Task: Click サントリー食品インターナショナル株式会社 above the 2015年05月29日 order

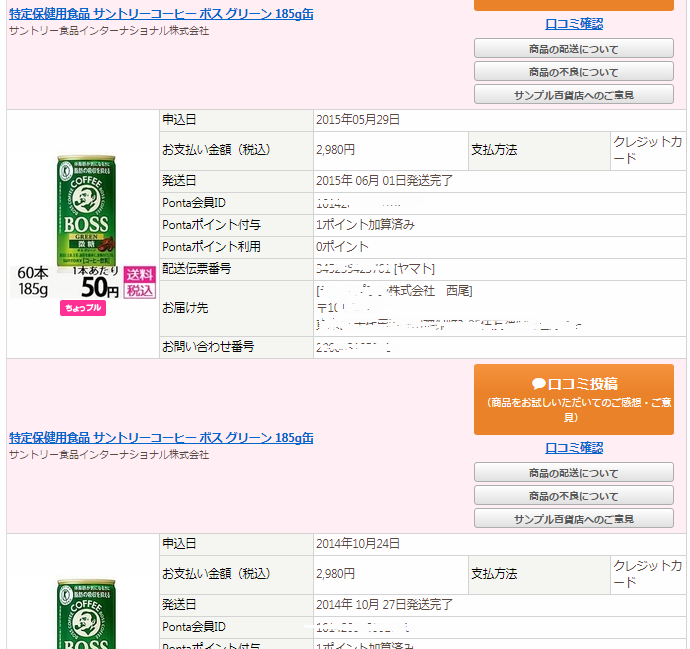Action: (x=109, y=31)
